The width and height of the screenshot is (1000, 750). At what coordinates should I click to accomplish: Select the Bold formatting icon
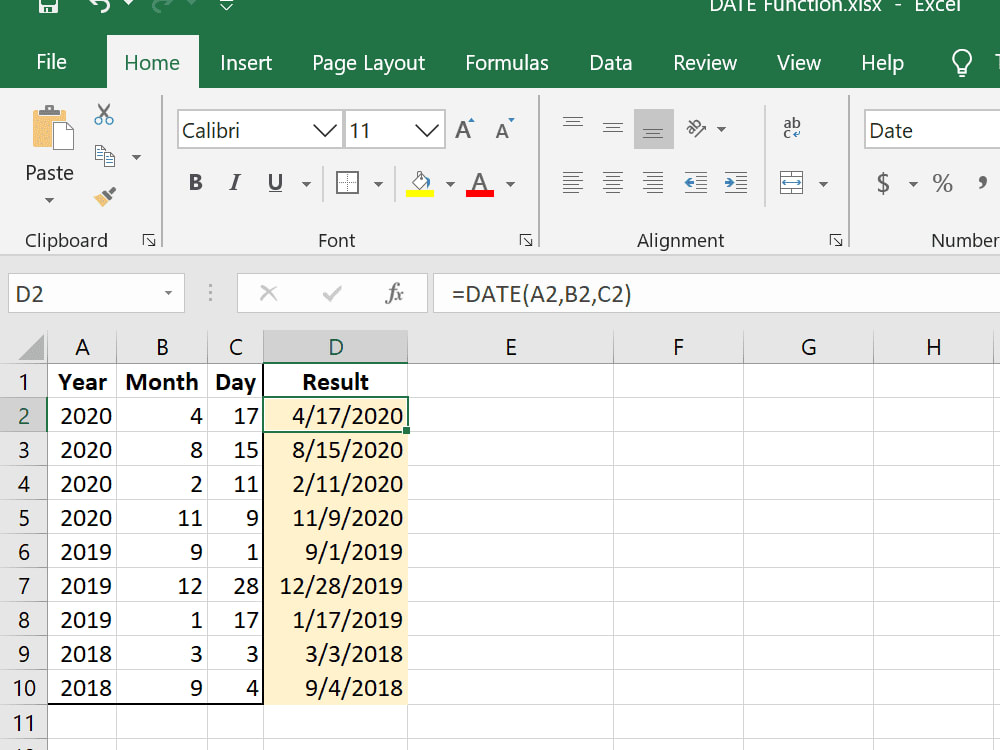click(x=195, y=183)
